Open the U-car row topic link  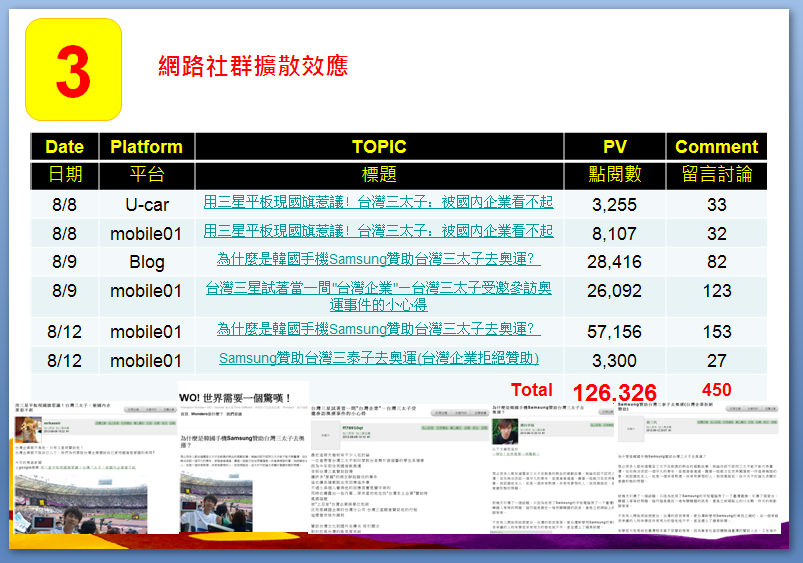click(378, 202)
